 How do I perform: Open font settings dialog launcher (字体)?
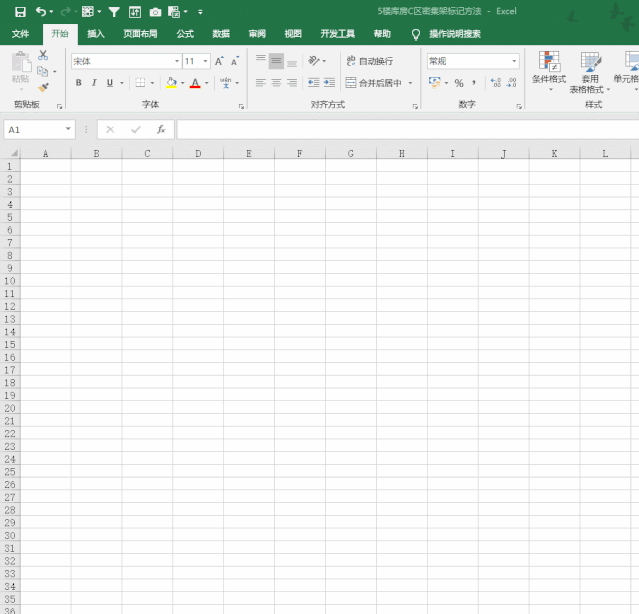pos(241,106)
